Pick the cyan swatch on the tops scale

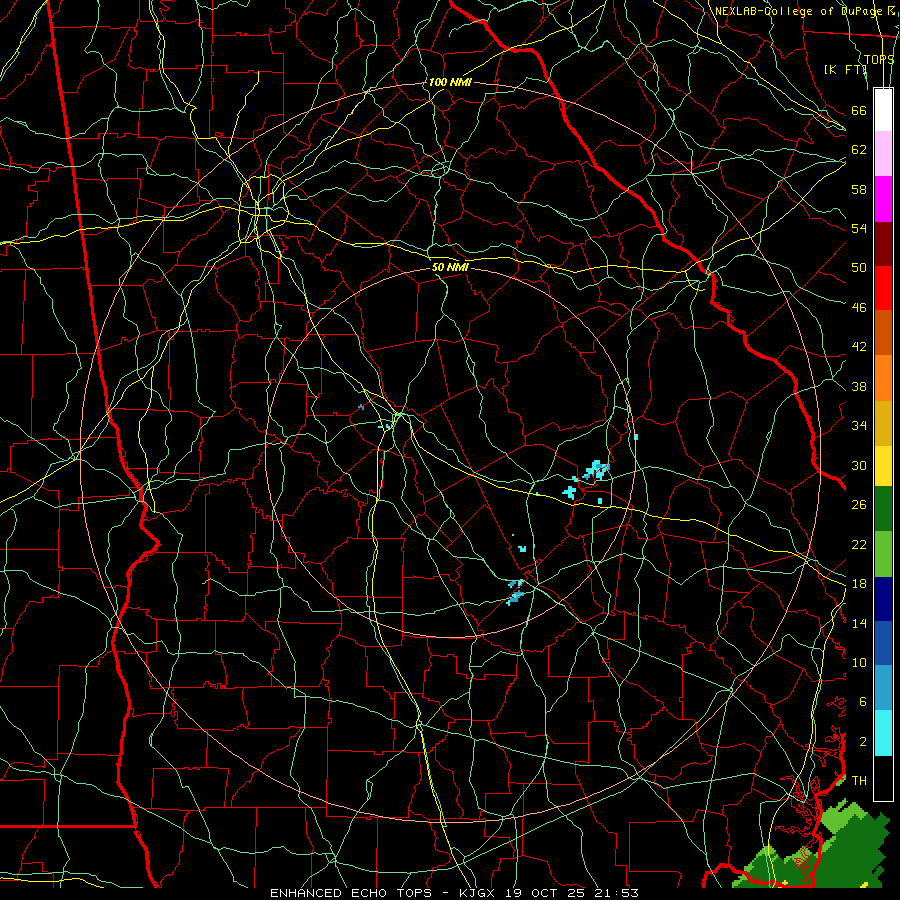(x=883, y=733)
